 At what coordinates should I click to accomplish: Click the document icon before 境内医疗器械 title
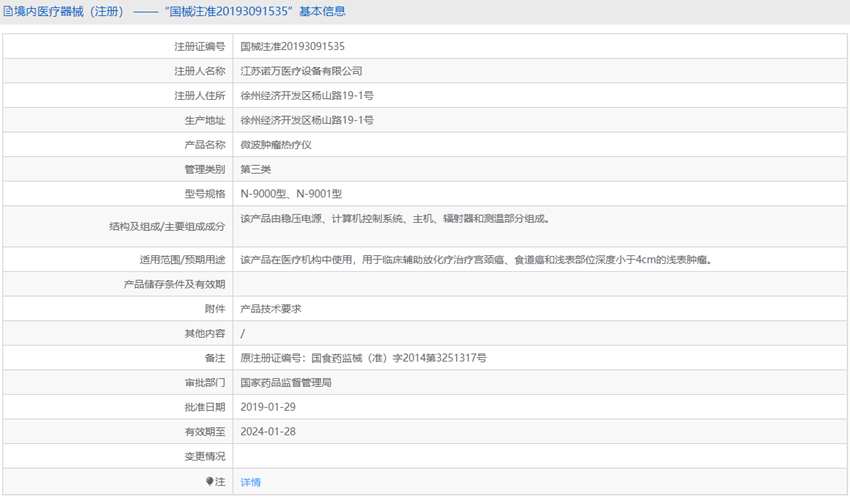click(8, 11)
